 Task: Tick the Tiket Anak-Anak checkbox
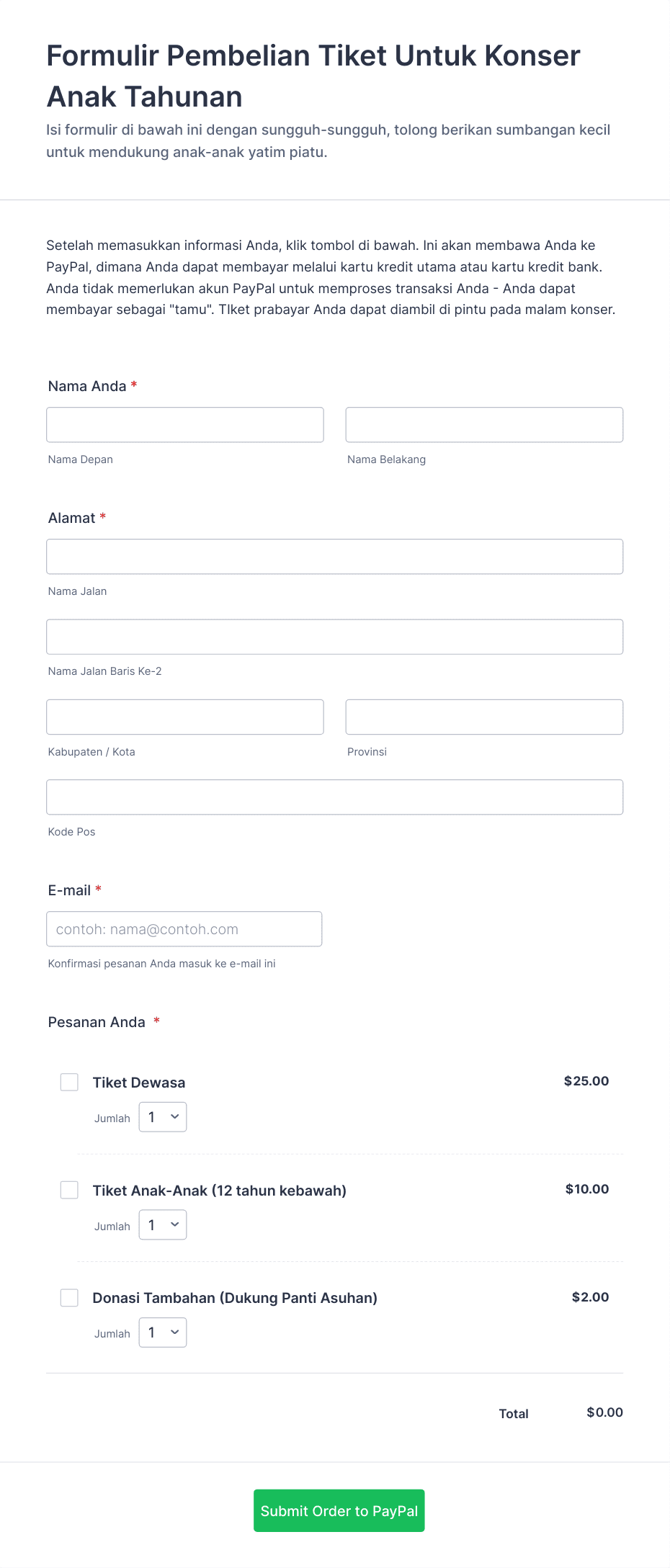[x=69, y=1190]
